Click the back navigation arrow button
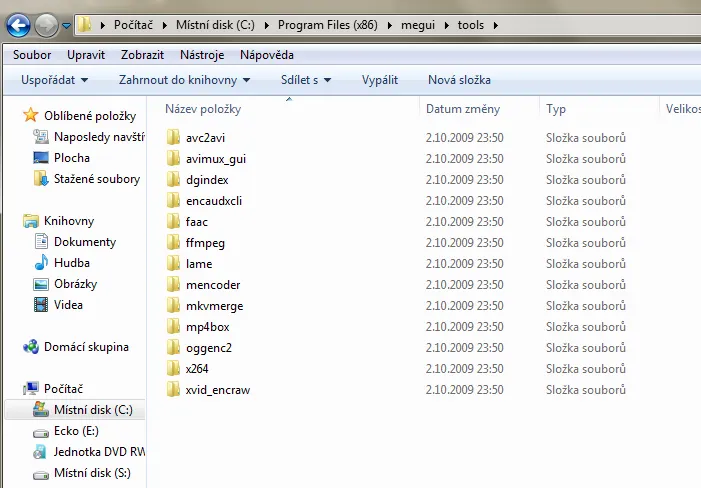This screenshot has width=701, height=488. 18,24
